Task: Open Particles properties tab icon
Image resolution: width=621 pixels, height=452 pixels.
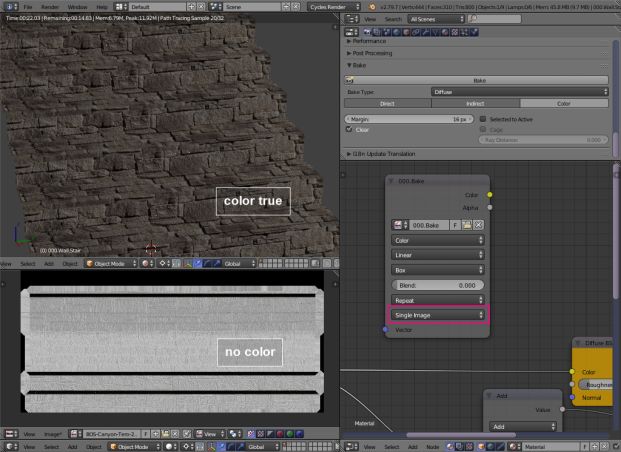Action: (x=464, y=32)
